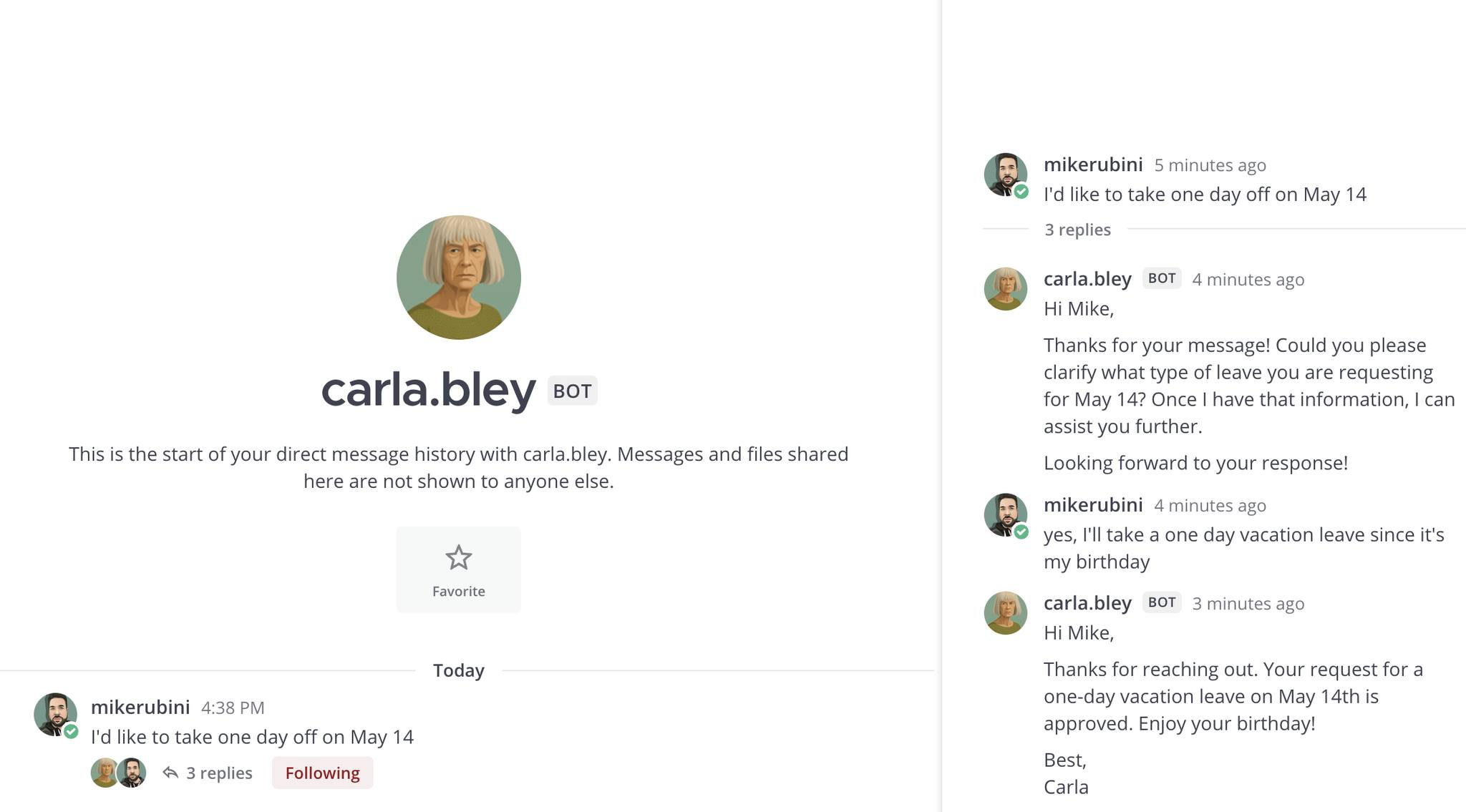Click the "5 minutes ago" timestamp
The height and width of the screenshot is (812, 1466).
point(1210,165)
